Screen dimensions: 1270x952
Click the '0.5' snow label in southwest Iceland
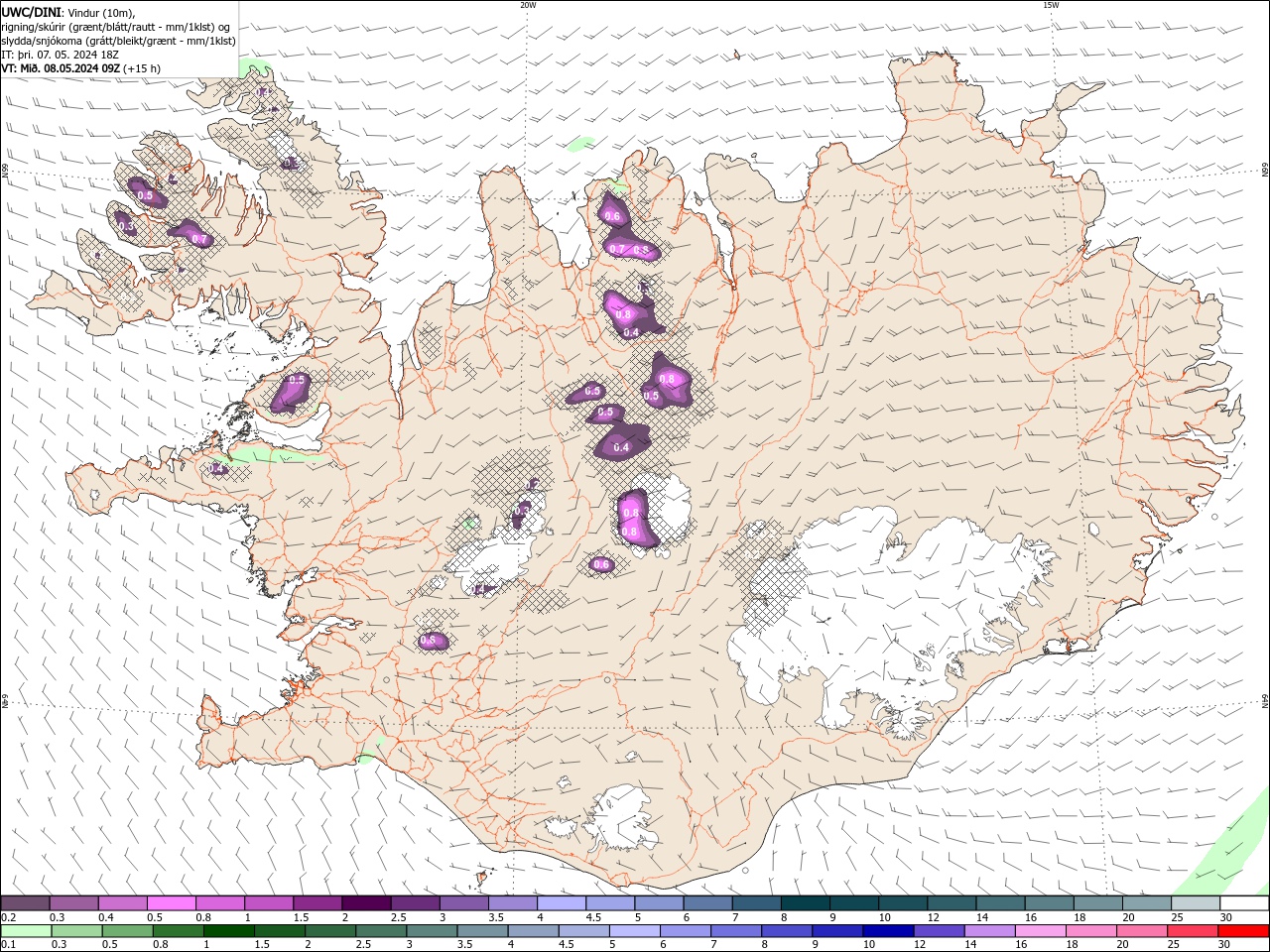point(429,641)
